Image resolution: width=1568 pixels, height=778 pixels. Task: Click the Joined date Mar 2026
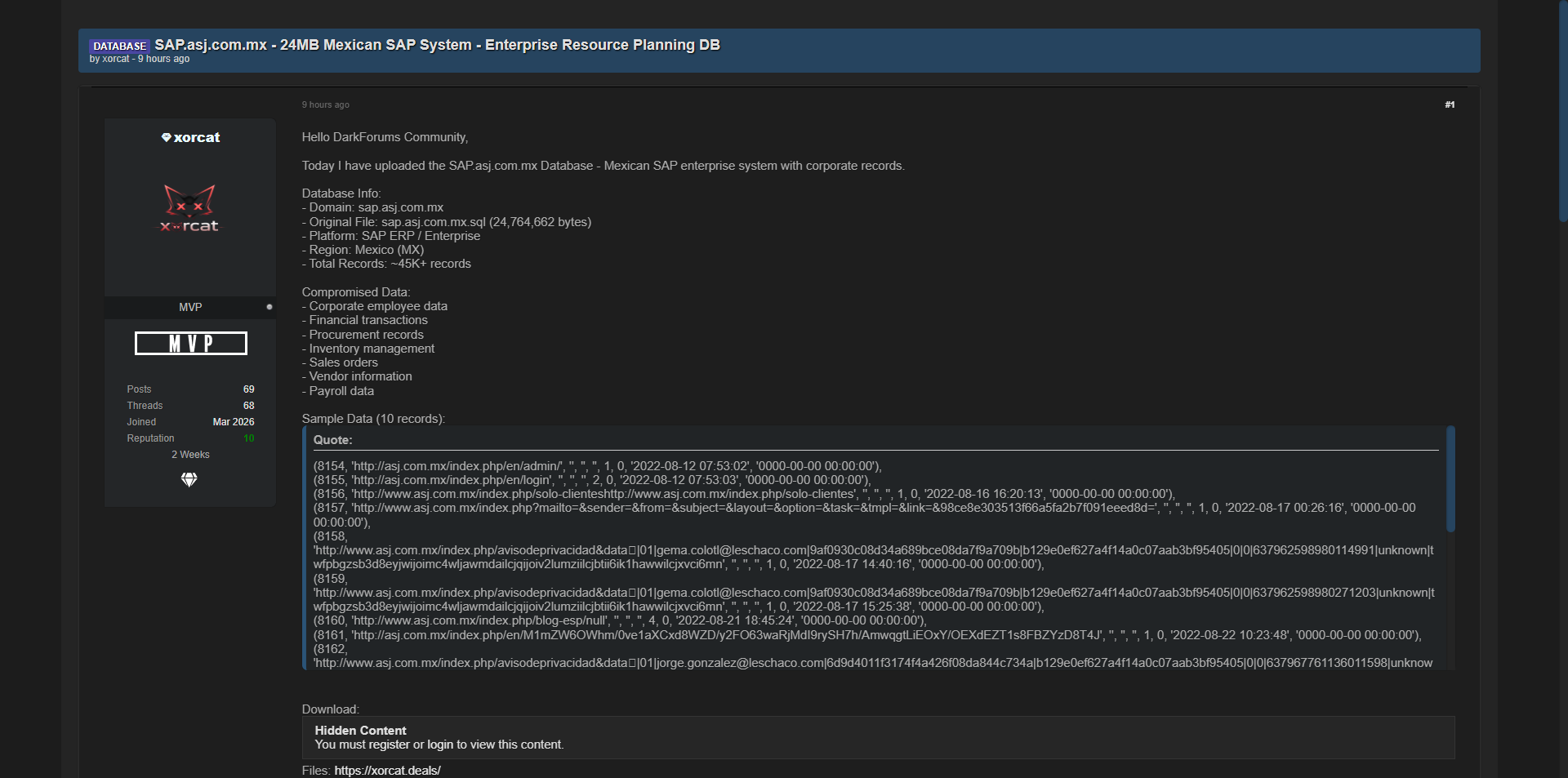click(x=234, y=422)
